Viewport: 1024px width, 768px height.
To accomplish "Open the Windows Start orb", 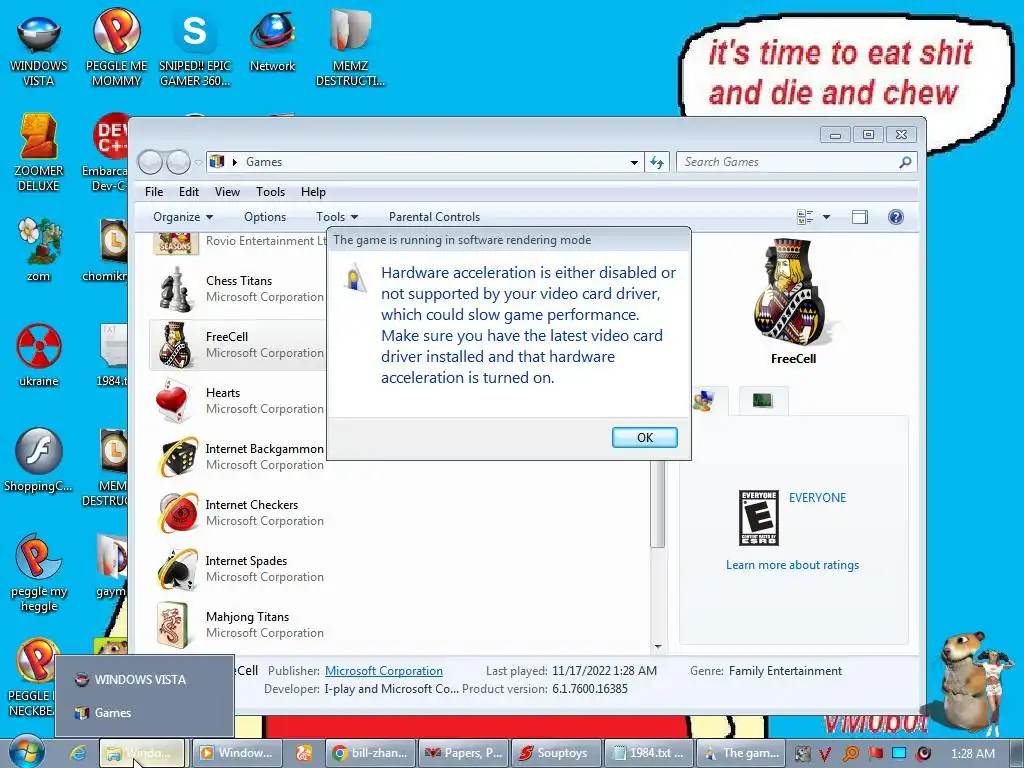I will [27, 751].
